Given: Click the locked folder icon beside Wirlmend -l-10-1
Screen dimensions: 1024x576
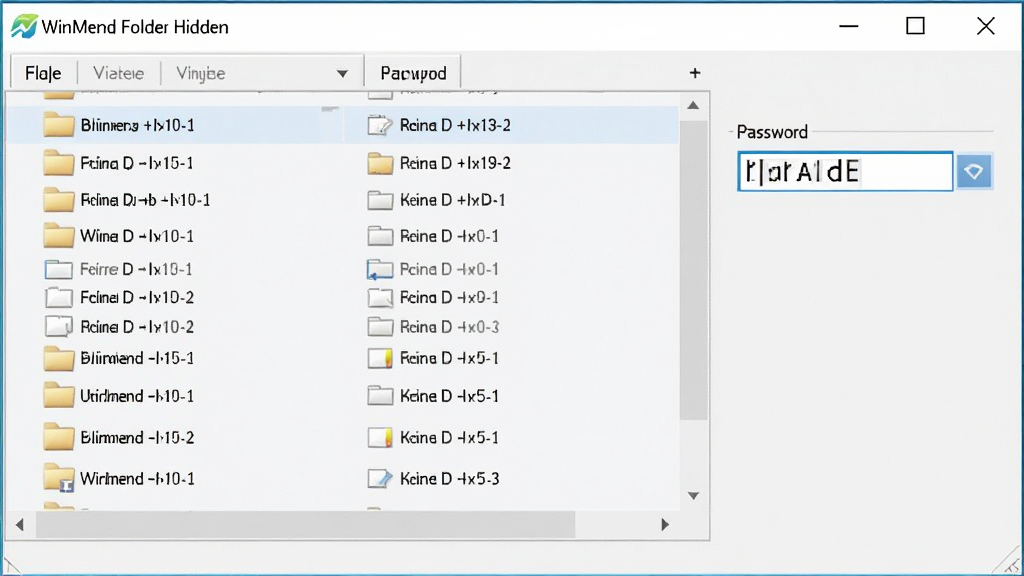Looking at the screenshot, I should coord(59,479).
